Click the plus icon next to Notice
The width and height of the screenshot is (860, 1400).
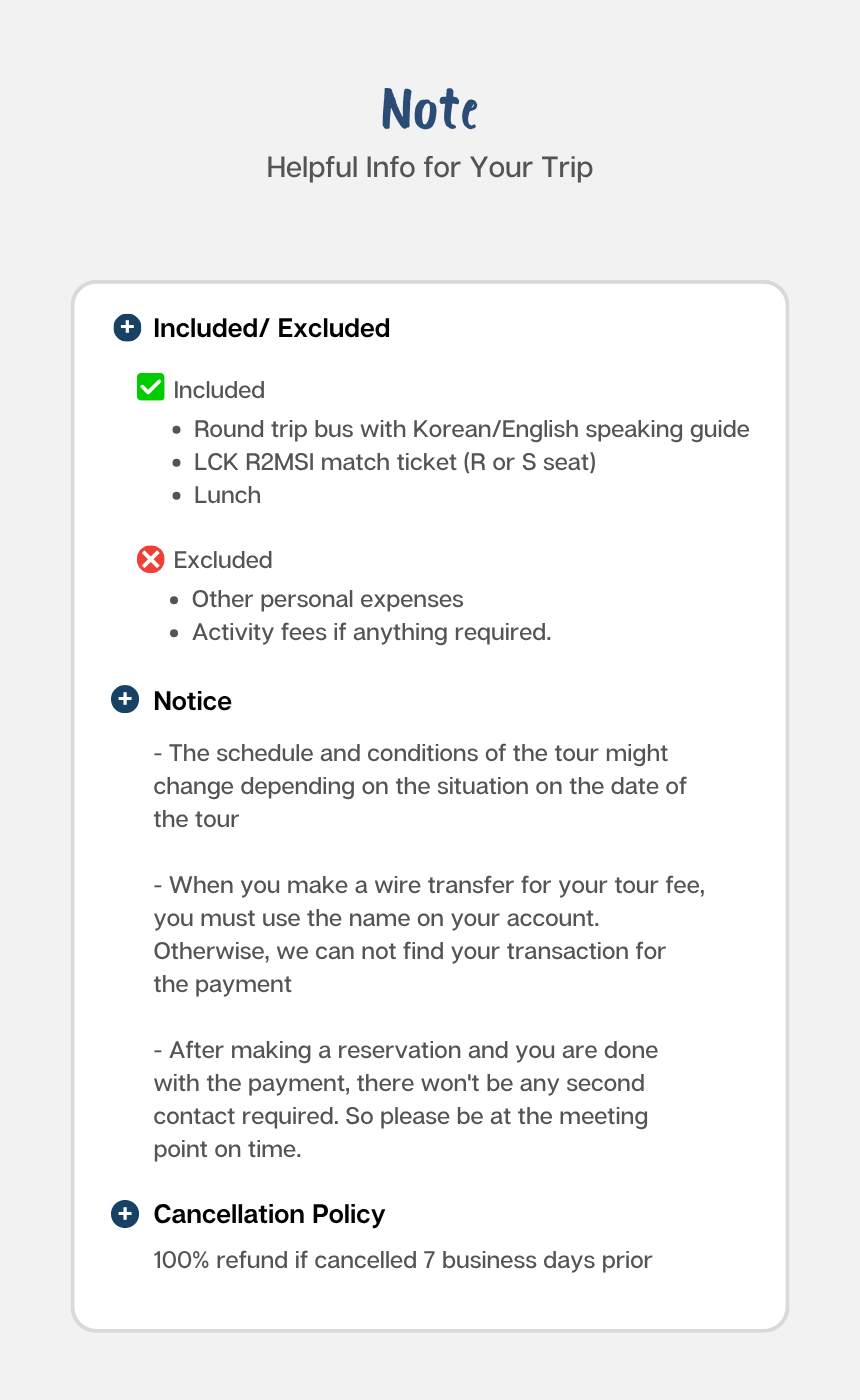(x=124, y=699)
